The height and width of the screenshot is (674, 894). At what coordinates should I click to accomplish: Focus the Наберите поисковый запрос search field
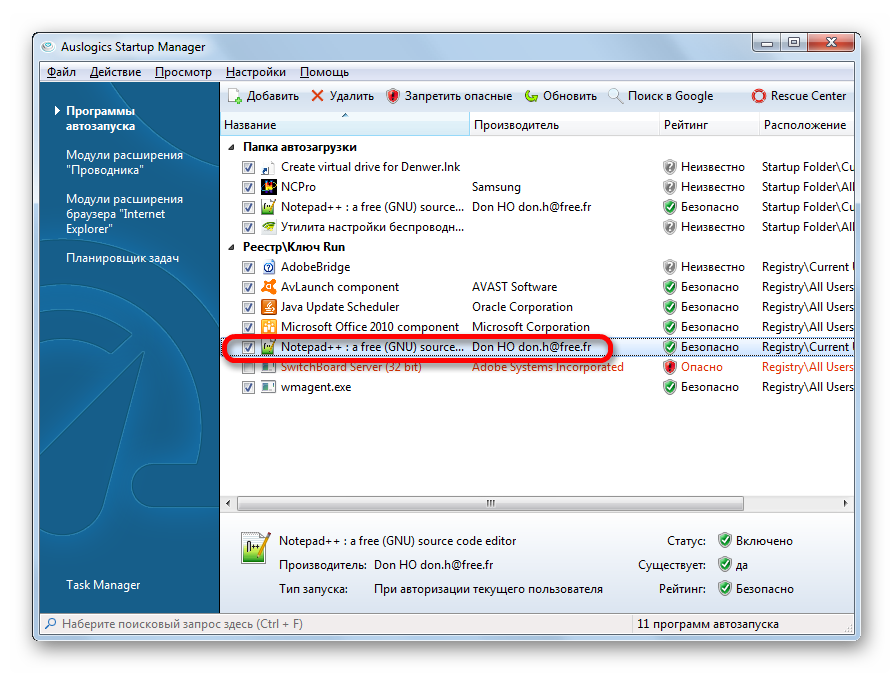pos(336,623)
